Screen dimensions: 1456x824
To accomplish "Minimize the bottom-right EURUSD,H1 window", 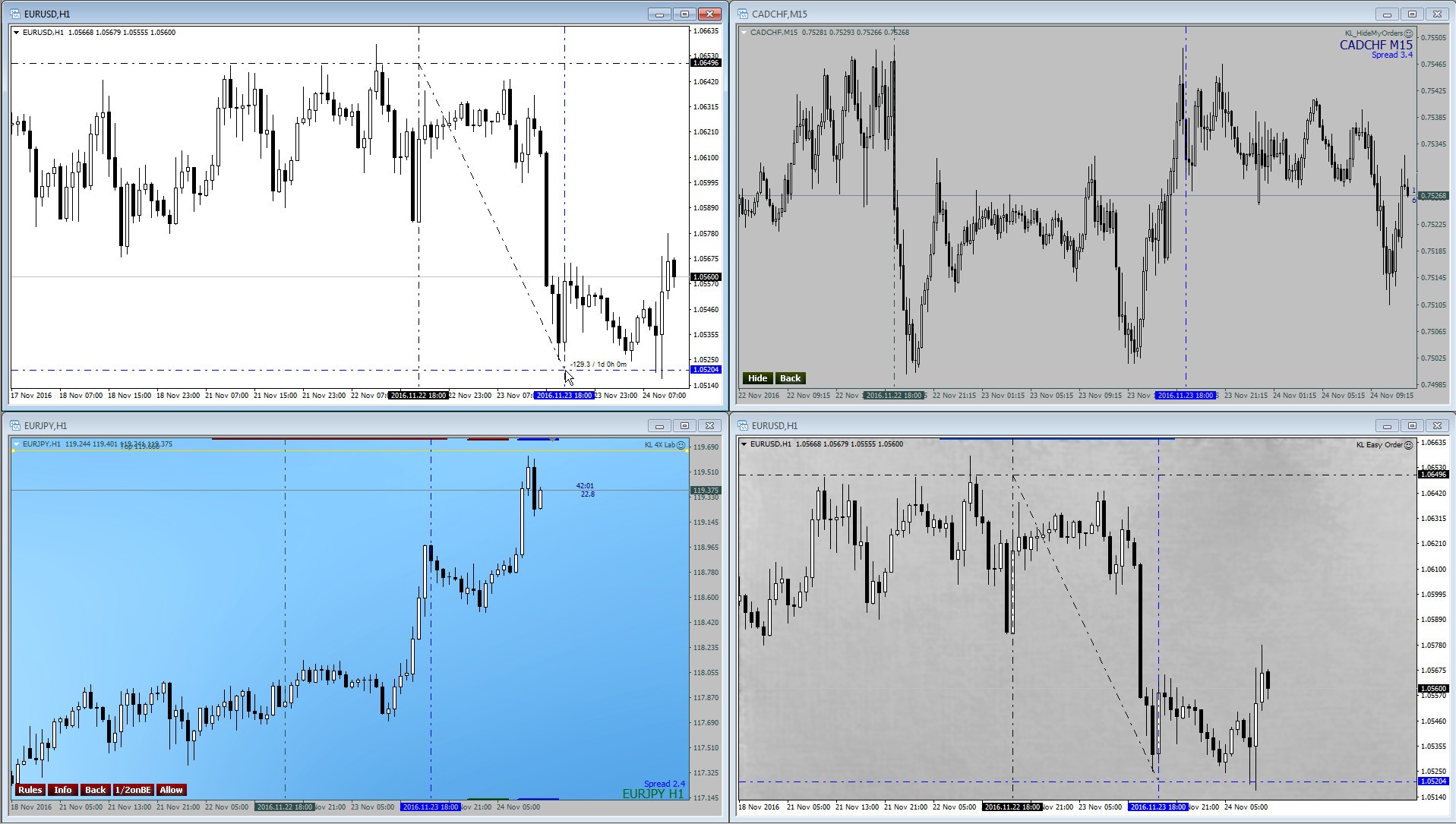I will click(x=1387, y=426).
